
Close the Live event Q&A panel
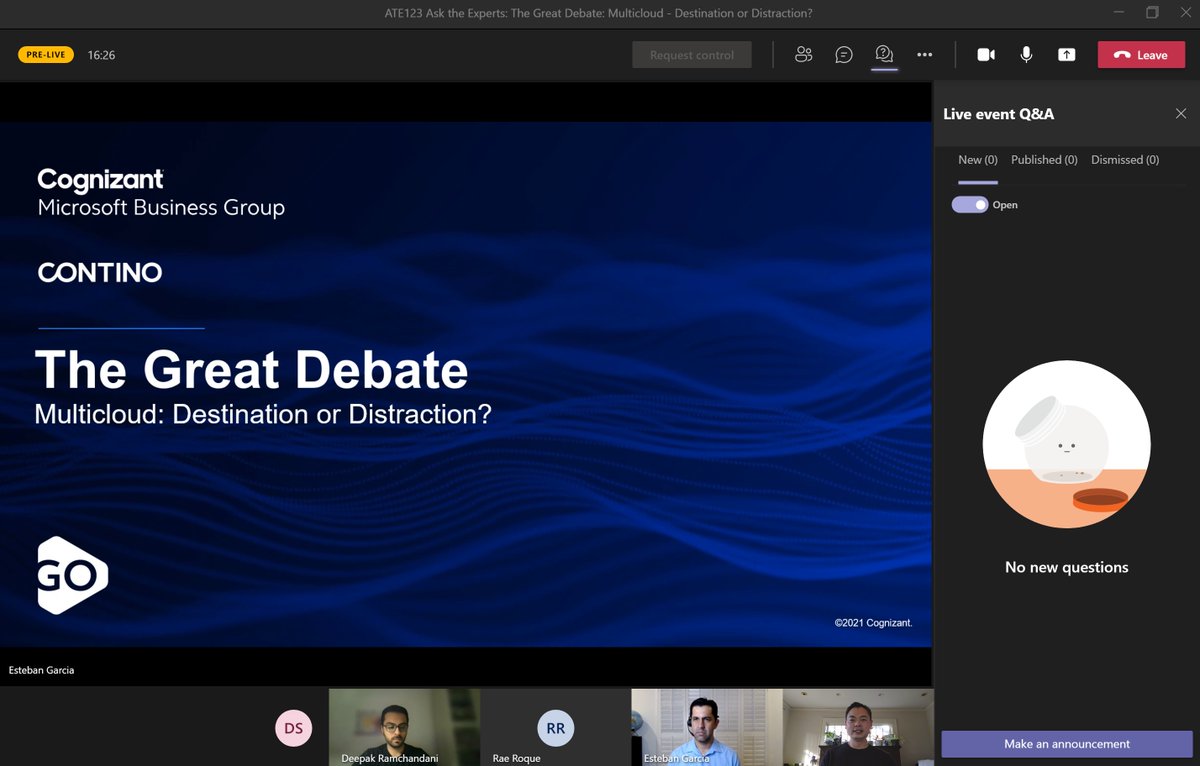click(1181, 114)
